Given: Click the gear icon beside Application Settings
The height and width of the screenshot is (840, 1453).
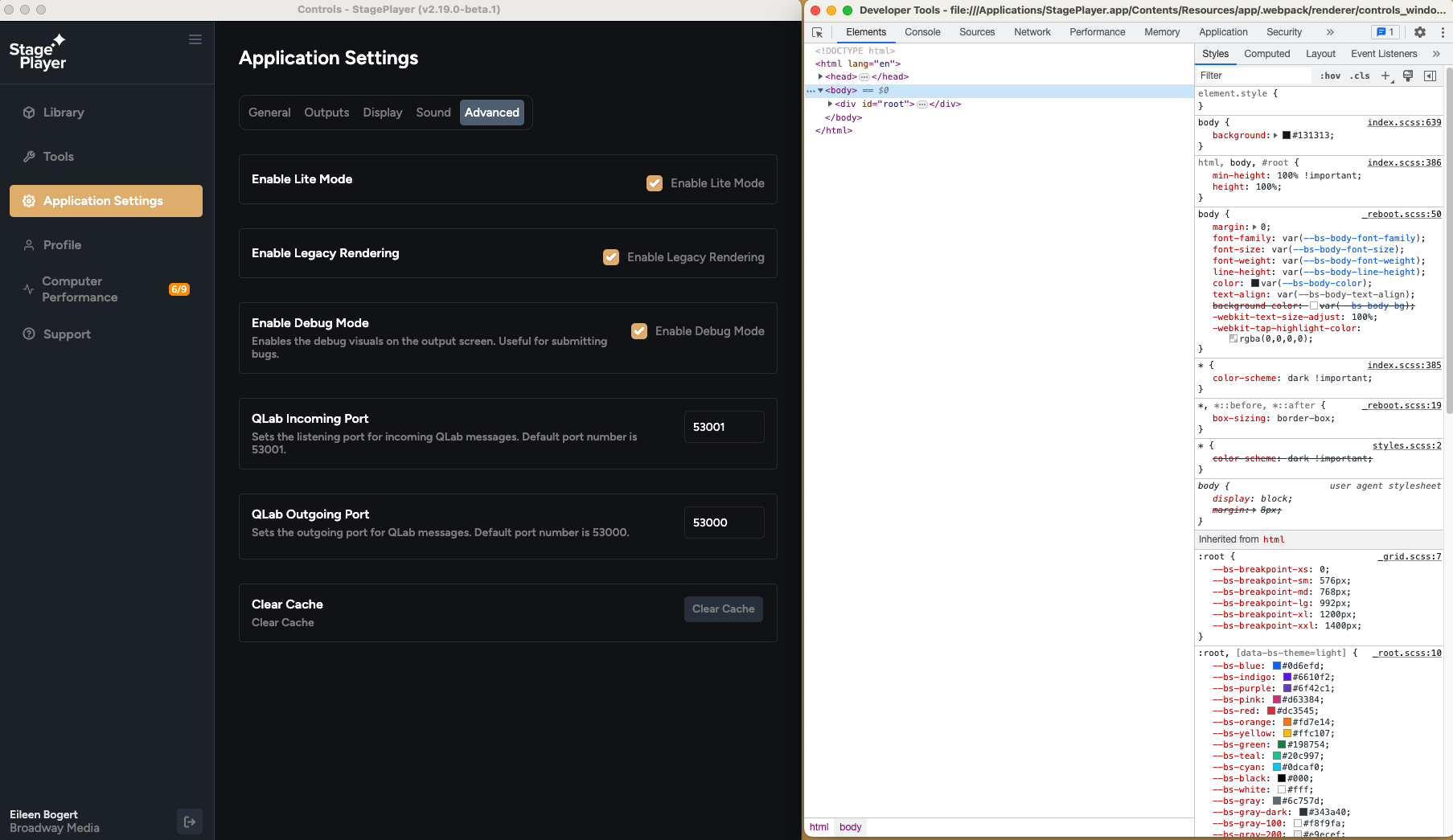Looking at the screenshot, I should (29, 201).
